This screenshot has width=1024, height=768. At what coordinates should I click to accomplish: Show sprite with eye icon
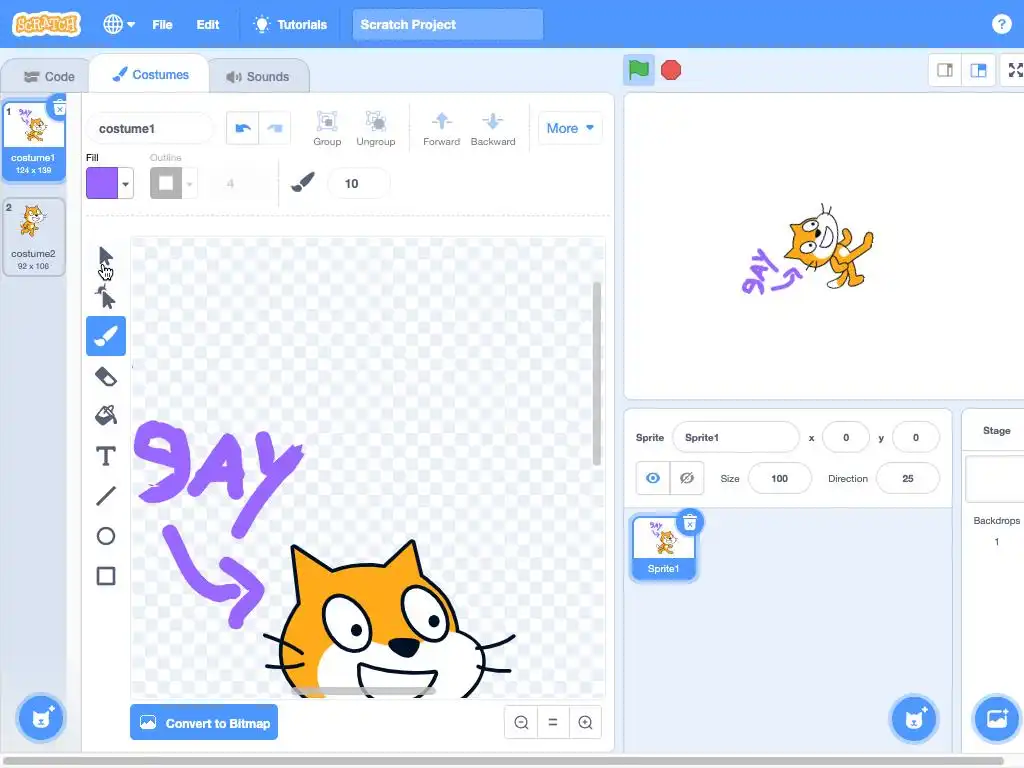652,478
